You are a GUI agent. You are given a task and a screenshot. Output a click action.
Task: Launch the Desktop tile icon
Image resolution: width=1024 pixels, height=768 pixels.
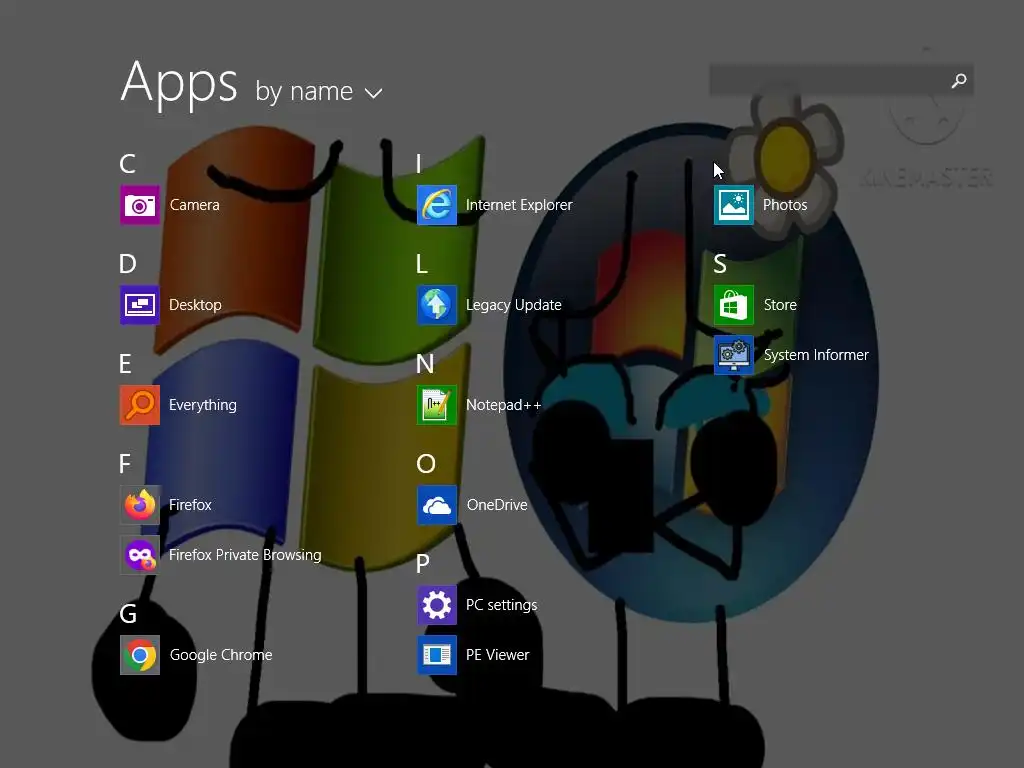coord(140,305)
